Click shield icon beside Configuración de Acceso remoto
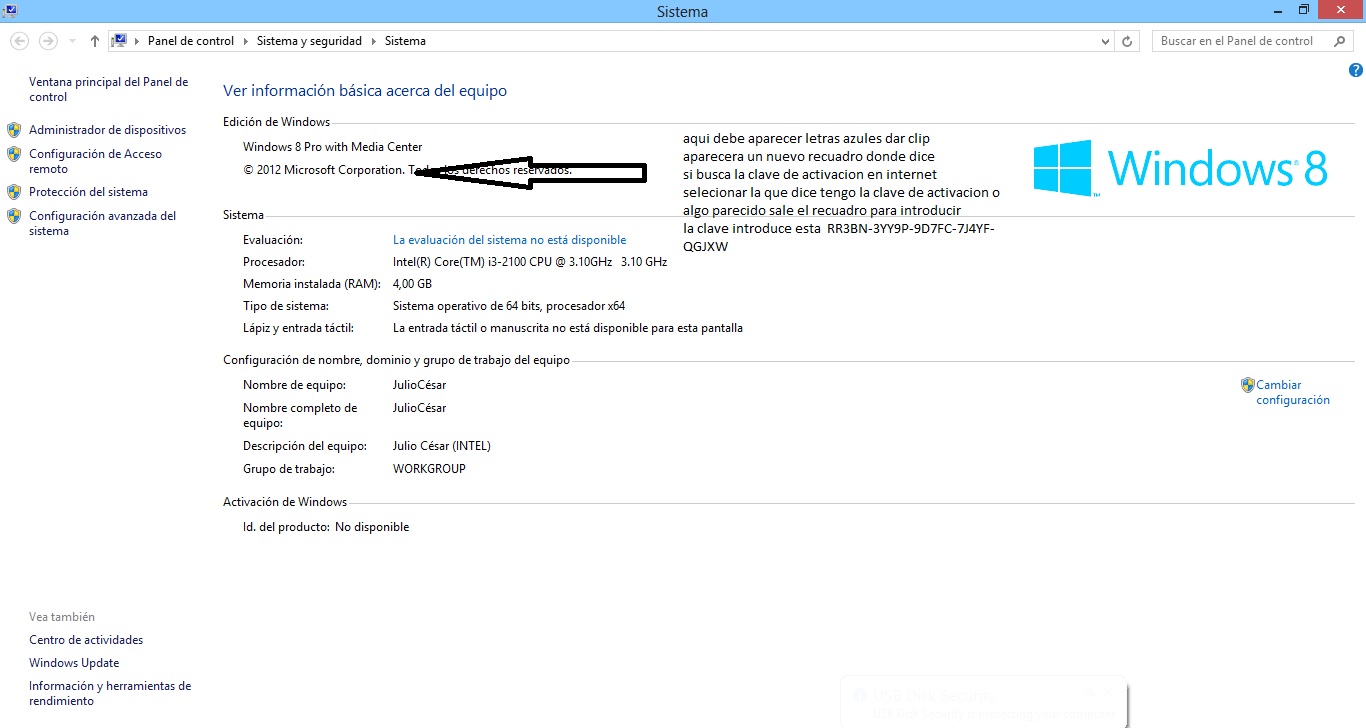This screenshot has height=728, width=1366. coord(14,154)
